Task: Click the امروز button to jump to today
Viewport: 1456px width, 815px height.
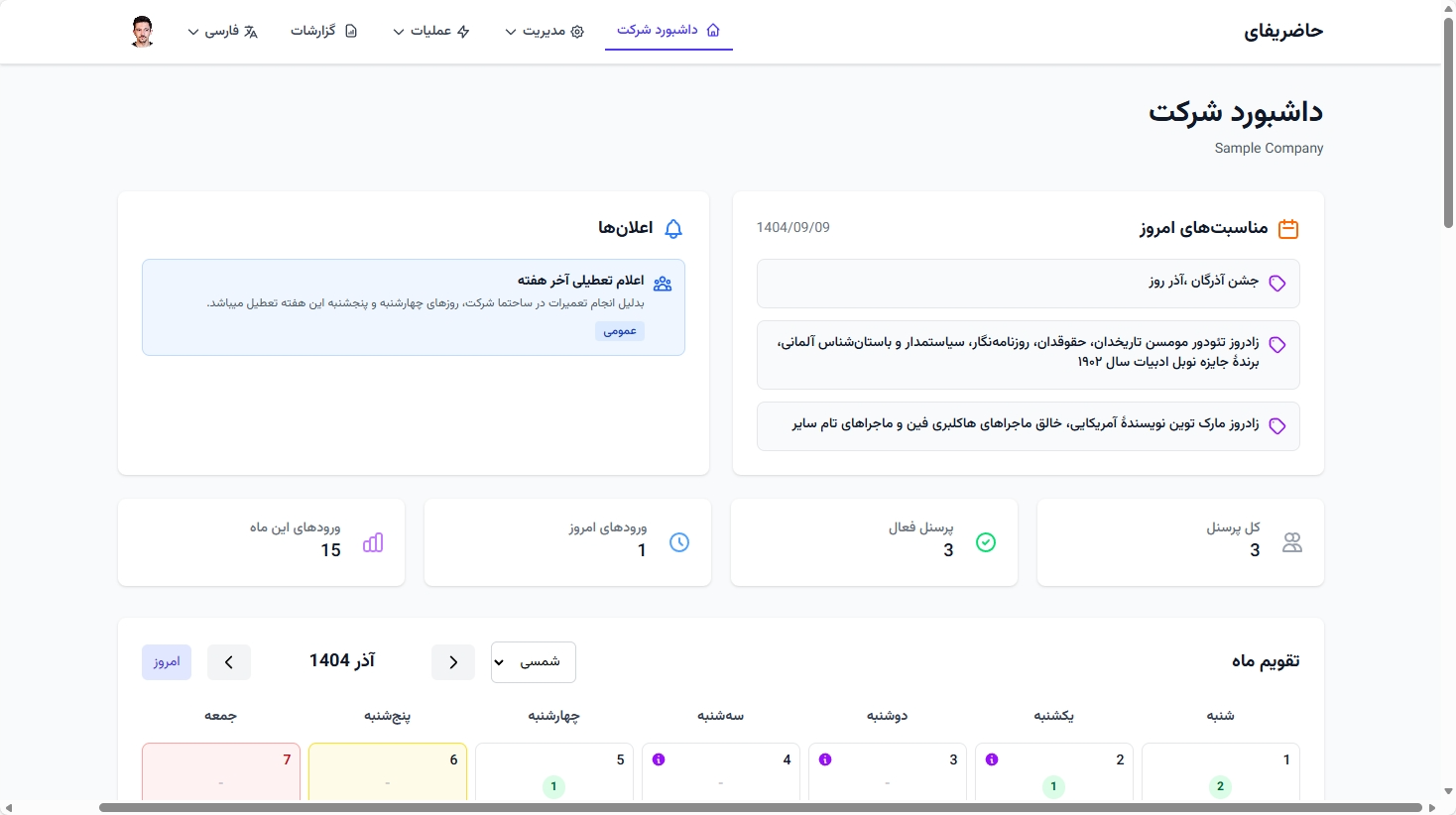Action: (166, 661)
